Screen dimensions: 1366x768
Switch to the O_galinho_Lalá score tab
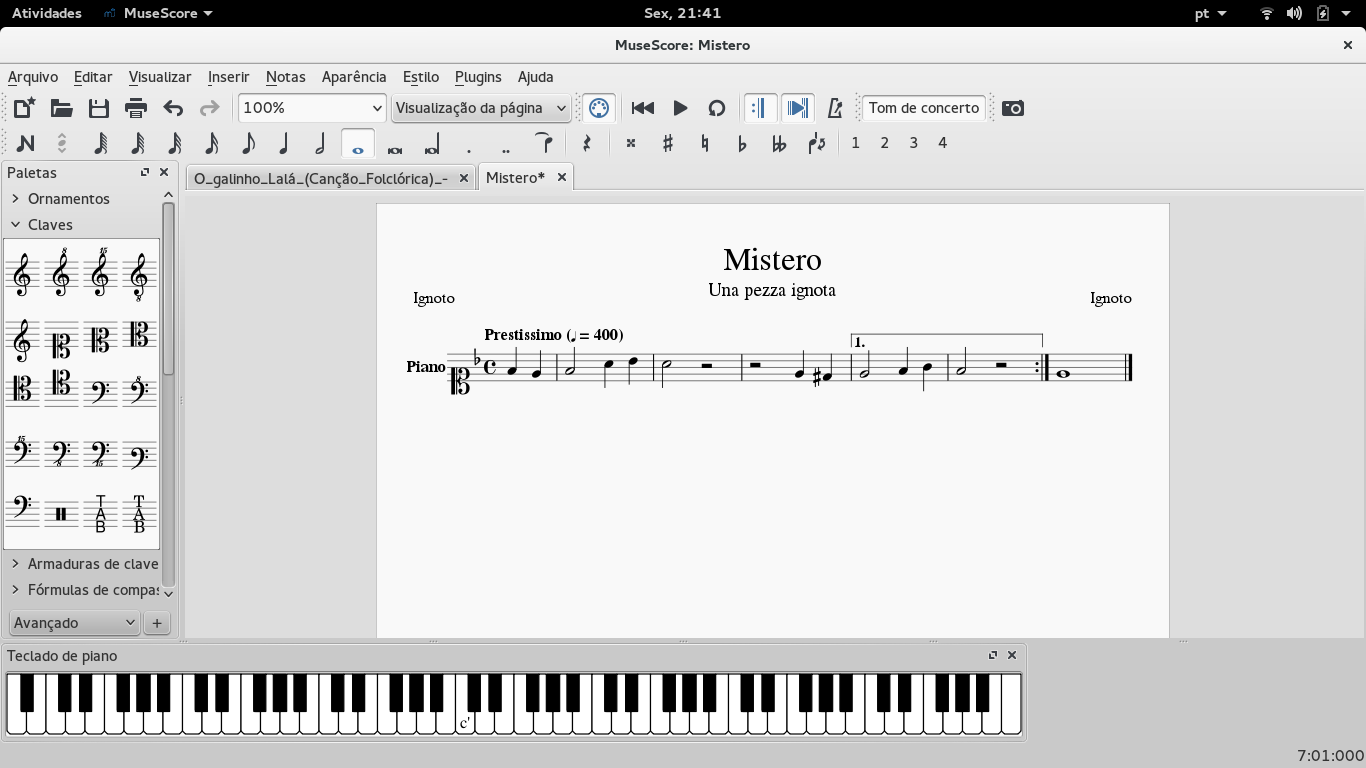[x=320, y=177]
